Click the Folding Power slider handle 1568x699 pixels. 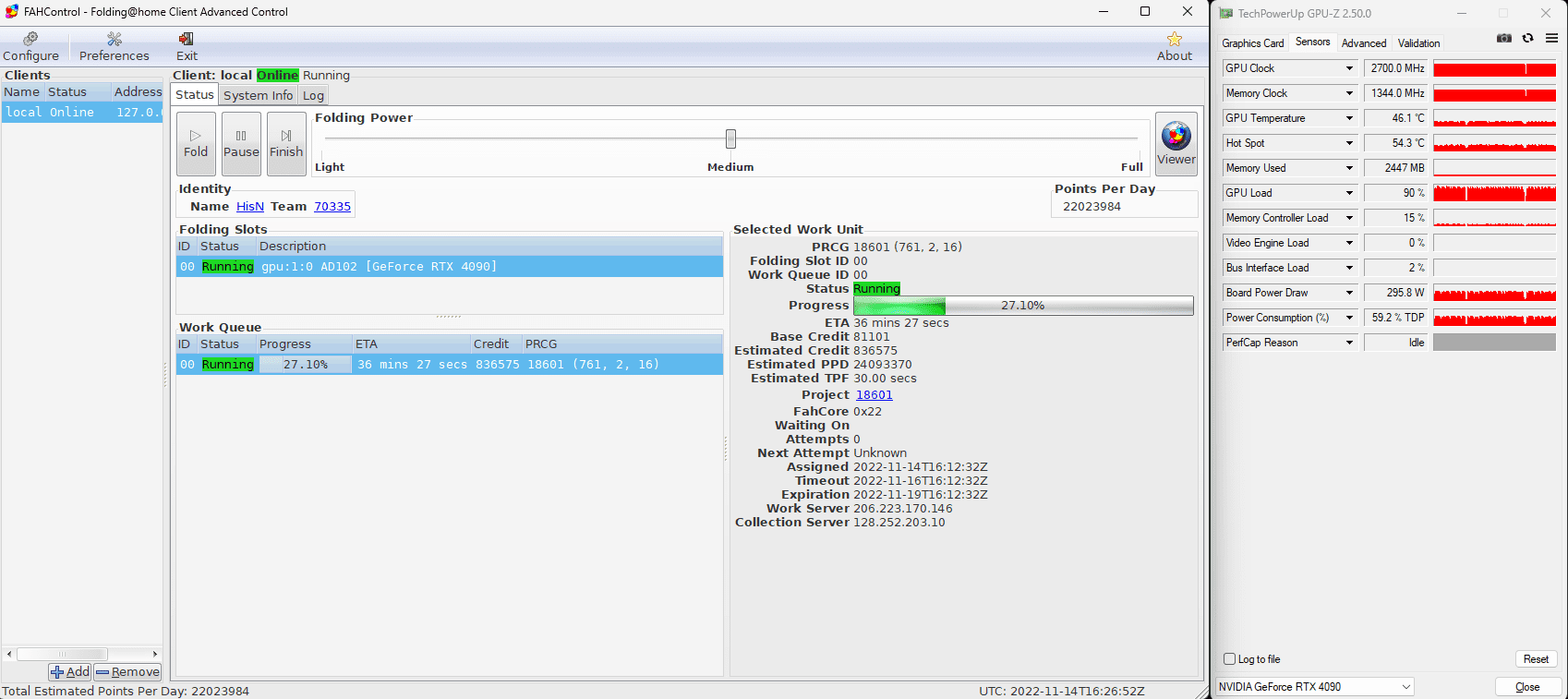(730, 139)
